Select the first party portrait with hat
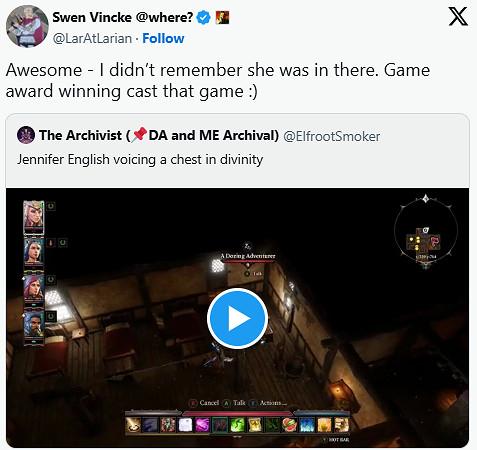The image size is (477, 450). [x=33, y=217]
